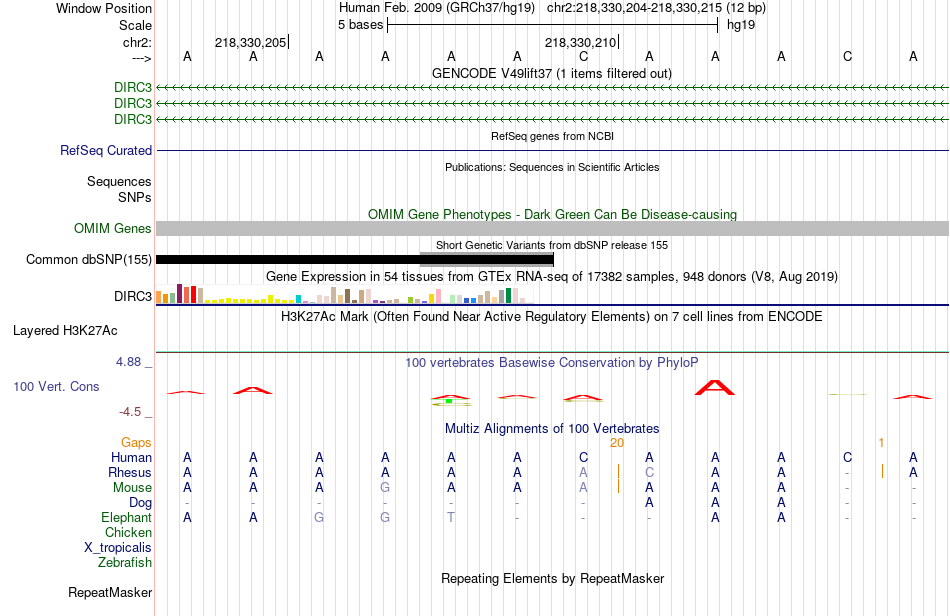This screenshot has width=950, height=616.
Task: Click the largest red A PhyloP logo letter
Action: (715, 388)
